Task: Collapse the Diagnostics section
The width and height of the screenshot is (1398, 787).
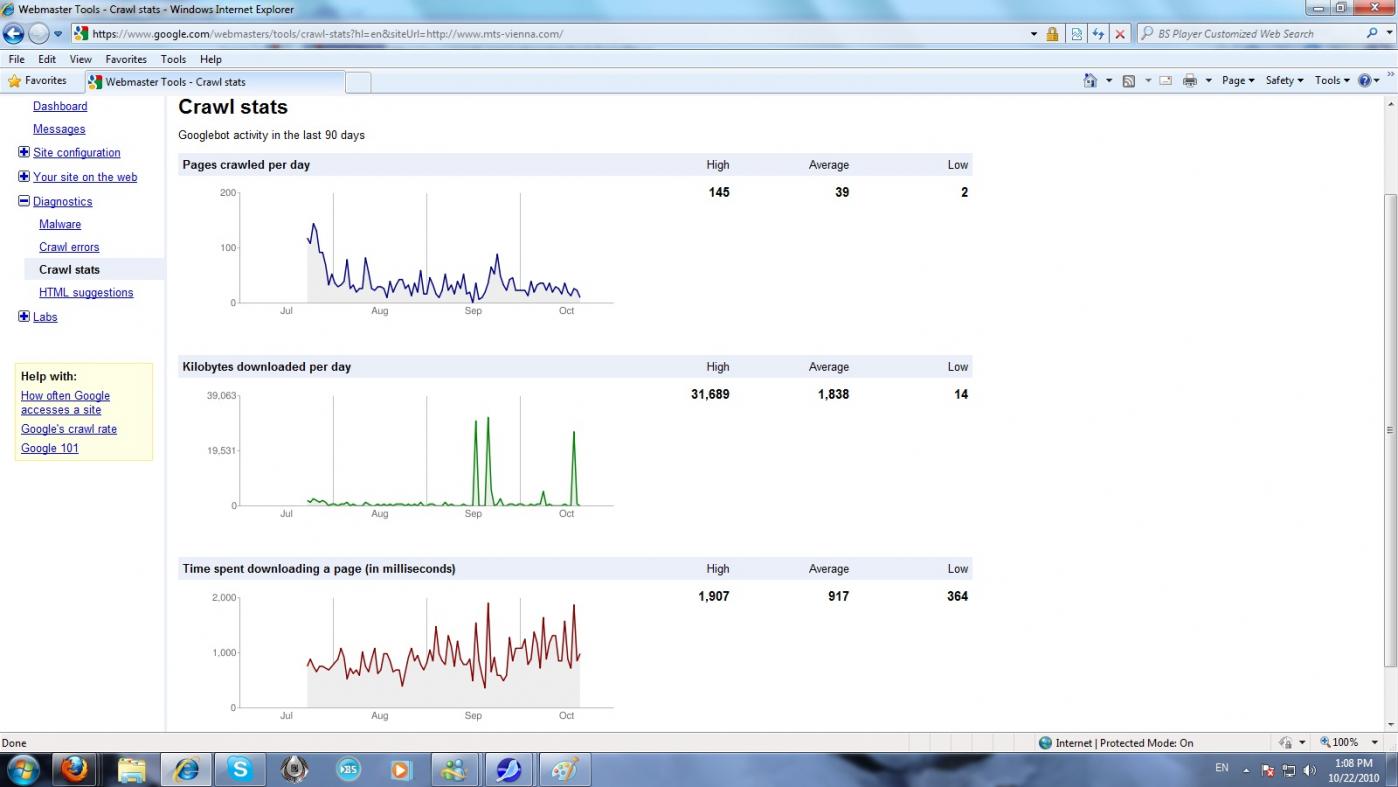Action: (24, 202)
